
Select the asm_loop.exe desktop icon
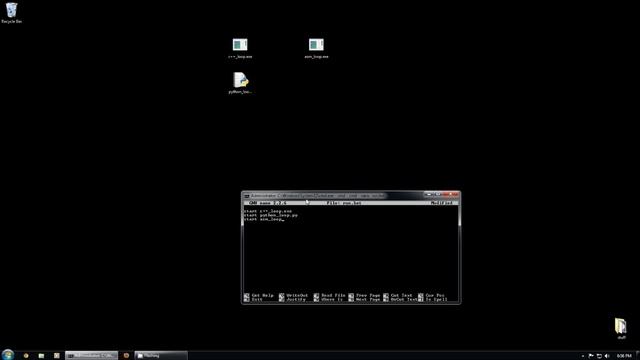(316, 48)
